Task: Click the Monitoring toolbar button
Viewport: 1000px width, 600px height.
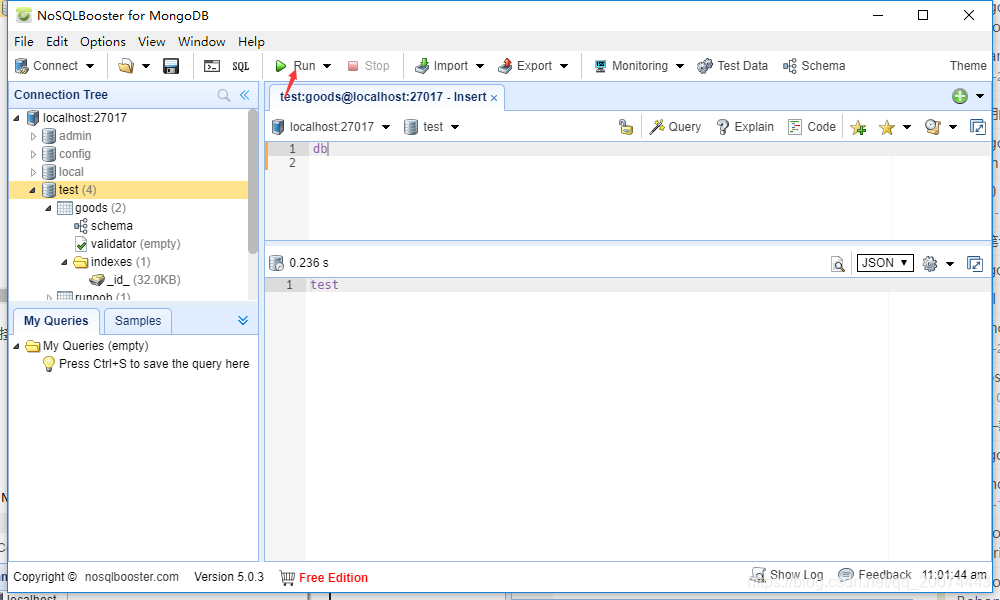Action: (x=631, y=66)
